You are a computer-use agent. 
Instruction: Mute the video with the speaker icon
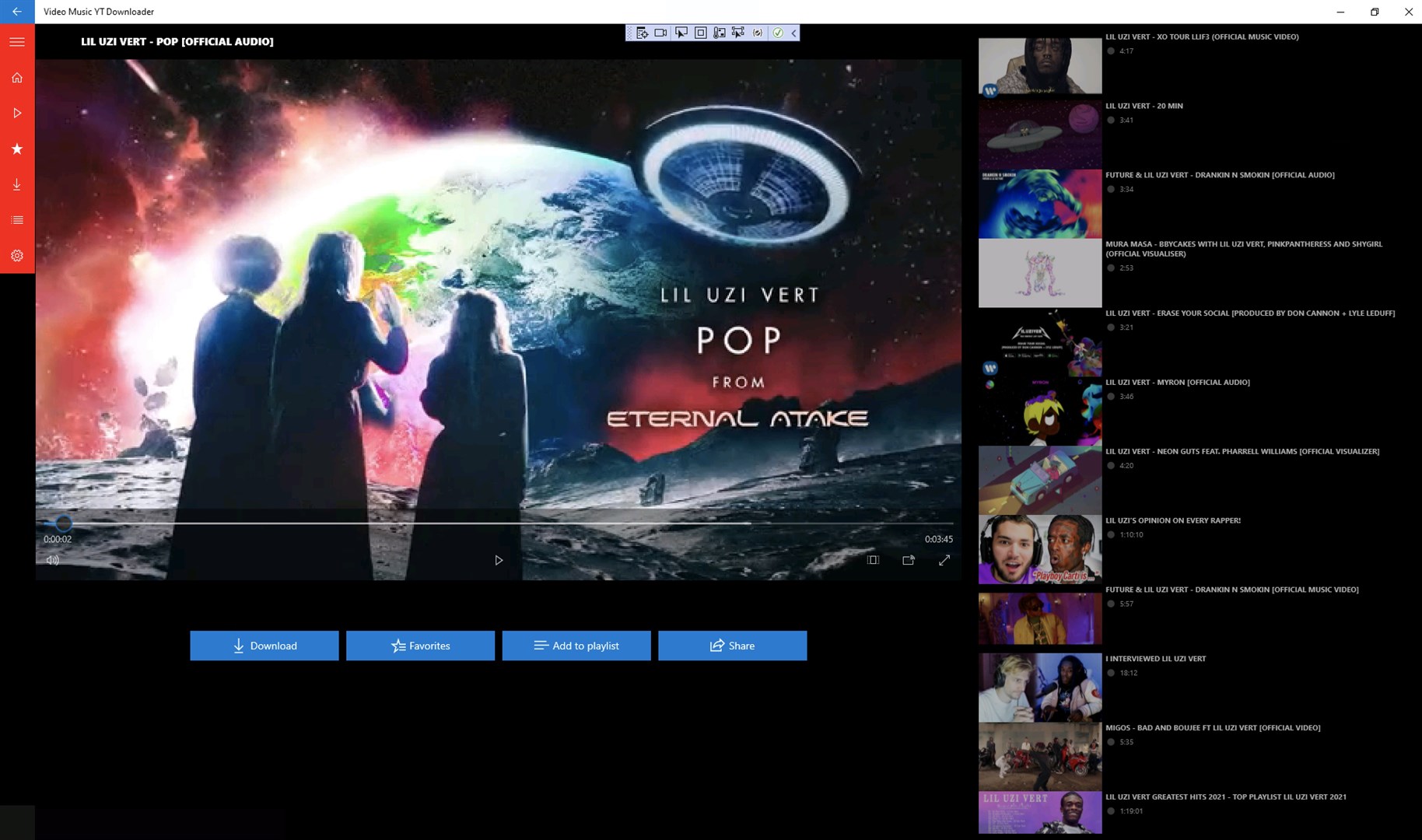[x=53, y=560]
